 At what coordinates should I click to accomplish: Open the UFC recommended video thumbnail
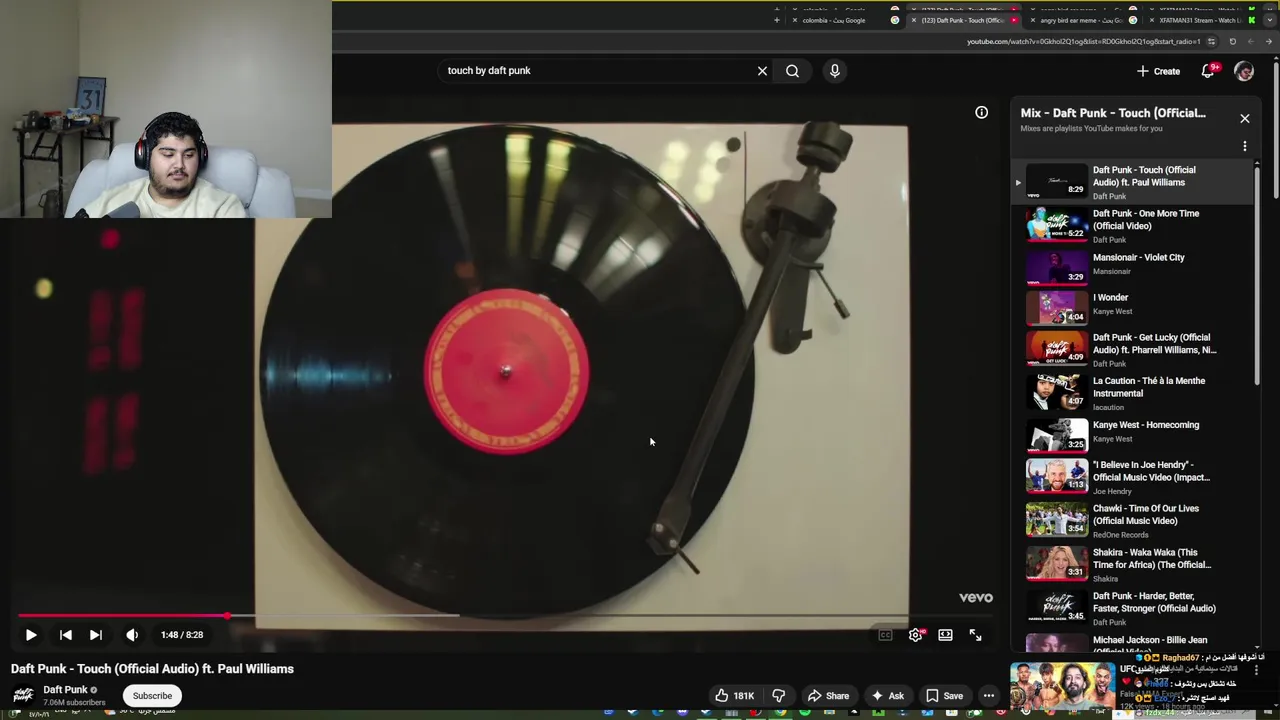coord(1062,687)
